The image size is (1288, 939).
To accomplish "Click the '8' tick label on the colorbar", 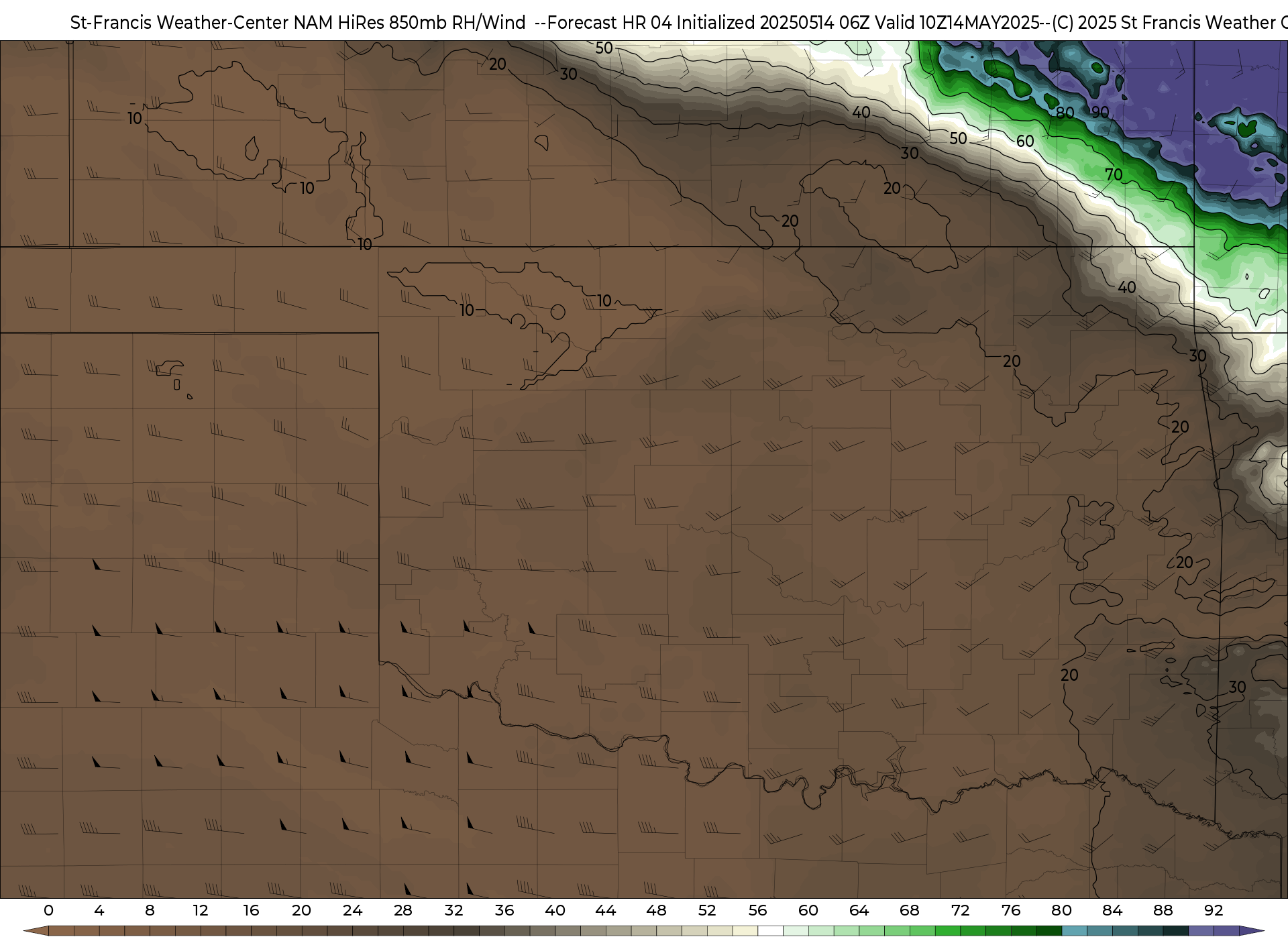I will coord(150,910).
